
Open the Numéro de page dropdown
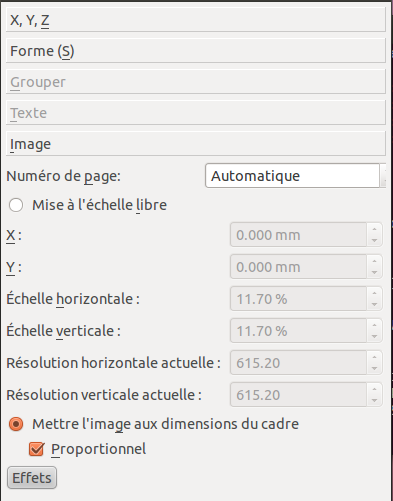pos(295,176)
